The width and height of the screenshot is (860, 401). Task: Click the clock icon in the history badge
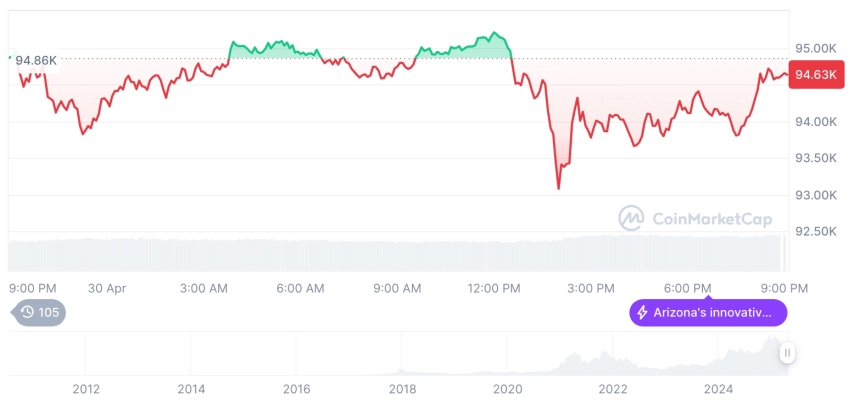coord(27,313)
